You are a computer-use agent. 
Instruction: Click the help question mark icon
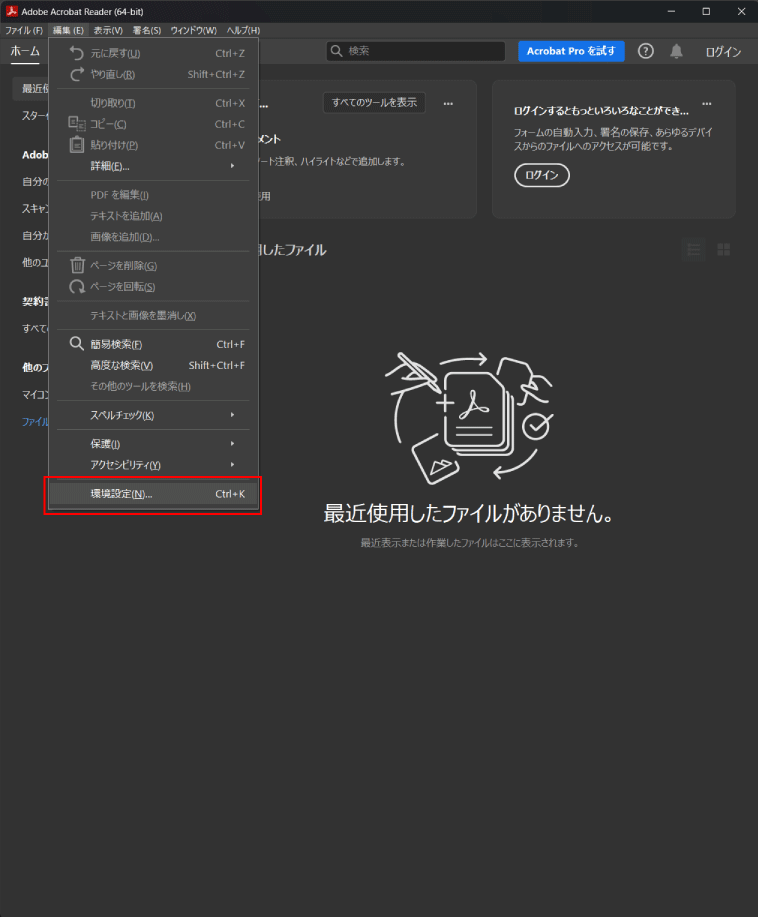pyautogui.click(x=646, y=51)
